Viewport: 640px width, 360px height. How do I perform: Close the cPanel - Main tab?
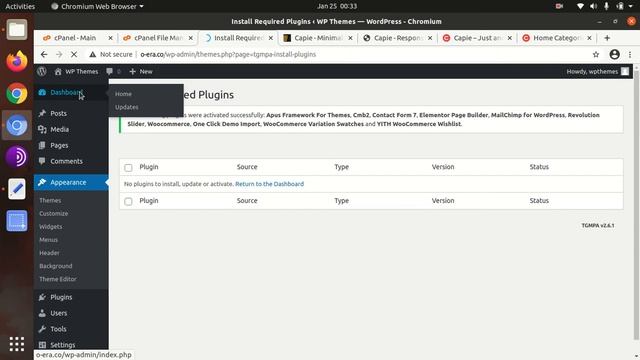pyautogui.click(x=110, y=38)
